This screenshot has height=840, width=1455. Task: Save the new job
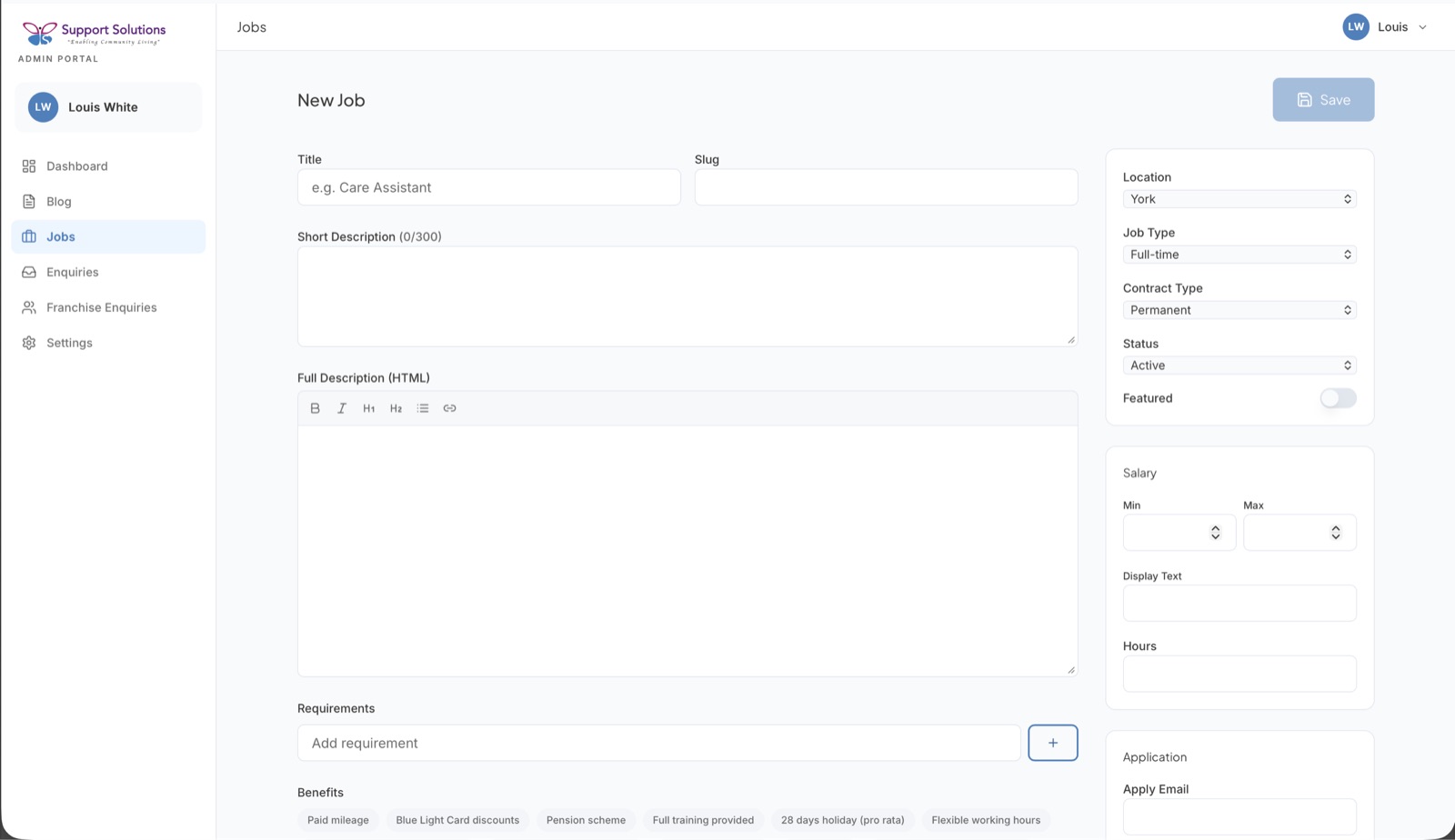1323,100
